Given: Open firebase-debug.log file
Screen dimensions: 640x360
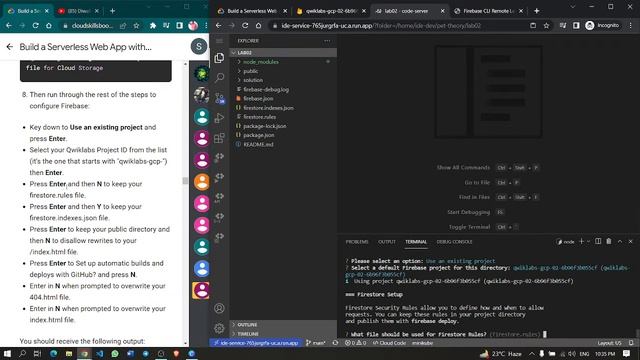Looking at the screenshot, I should (266, 89).
